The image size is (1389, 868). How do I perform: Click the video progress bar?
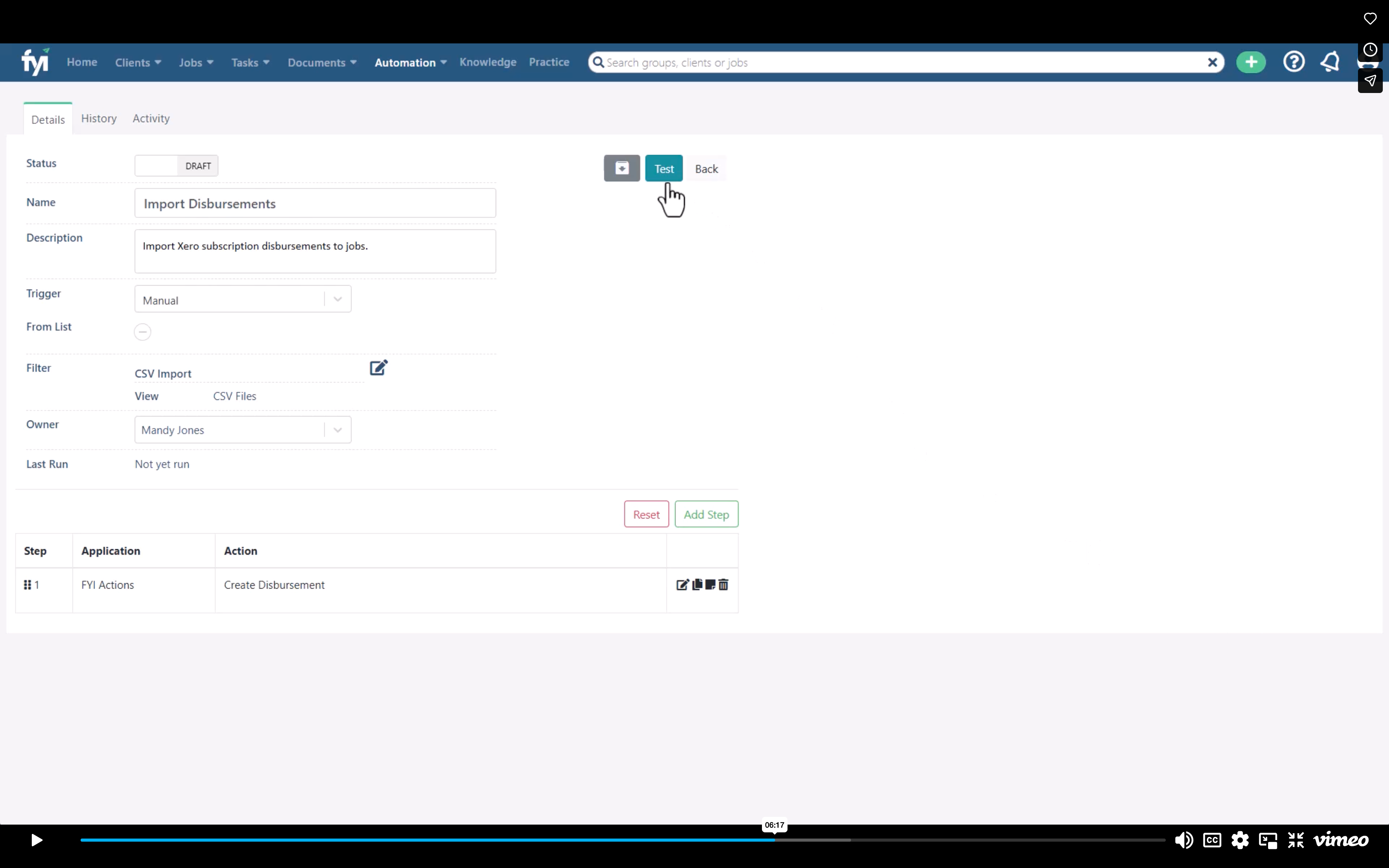click(623, 840)
